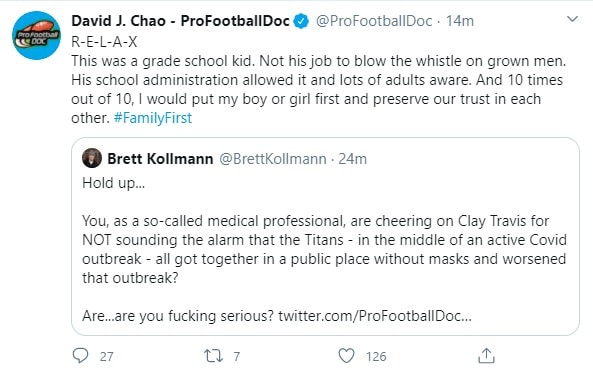Expand the tweet options chevron
The image size is (593, 372).
(572, 19)
